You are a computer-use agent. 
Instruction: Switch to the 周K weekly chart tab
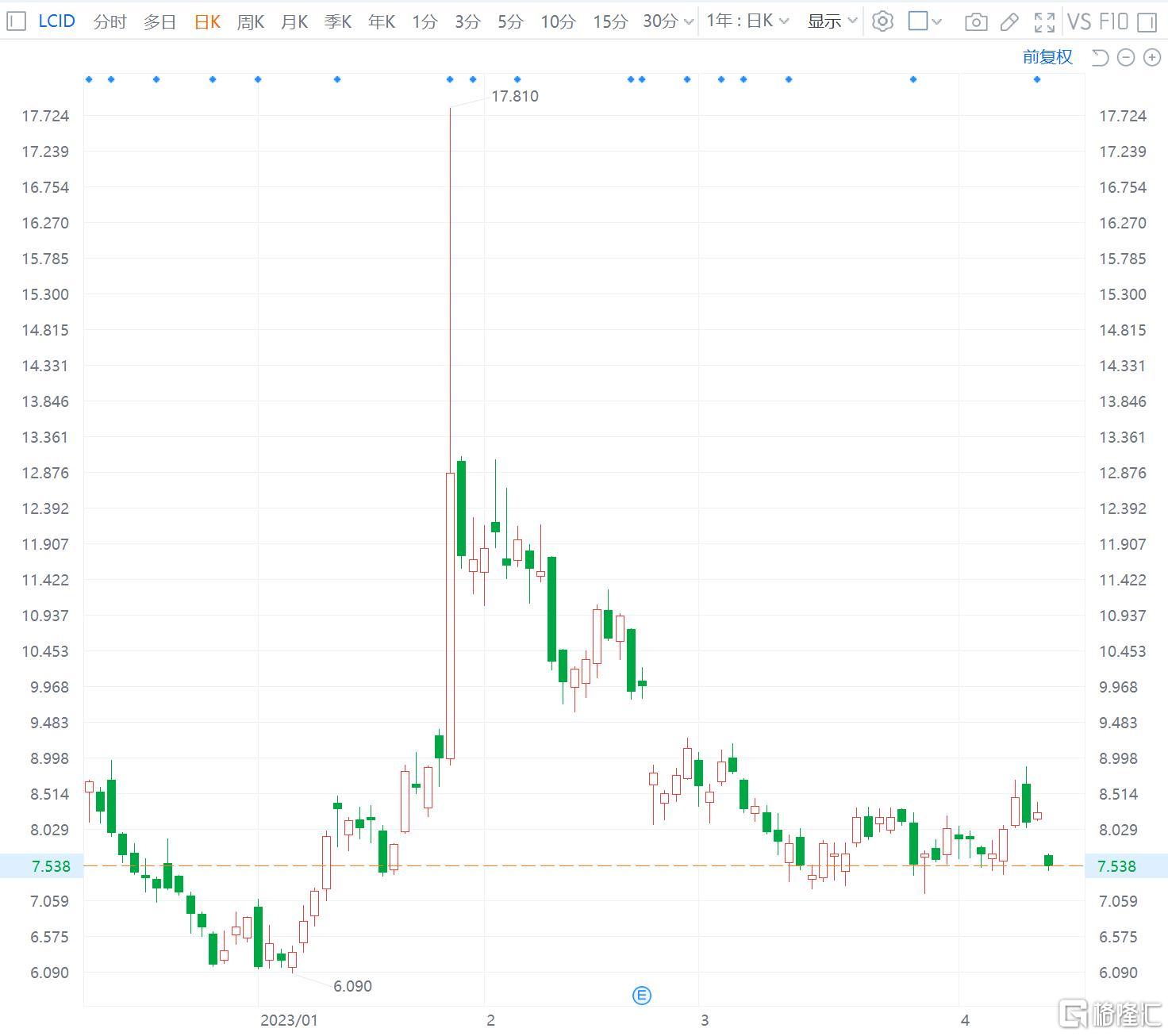click(x=250, y=21)
